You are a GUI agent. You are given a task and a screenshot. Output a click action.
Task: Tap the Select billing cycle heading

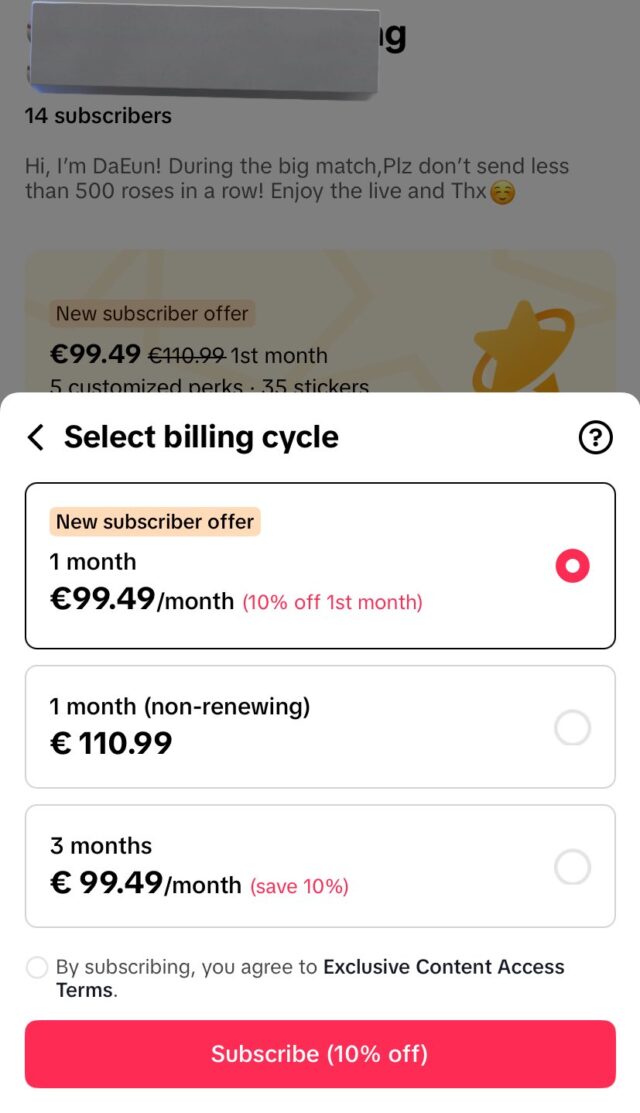(201, 437)
